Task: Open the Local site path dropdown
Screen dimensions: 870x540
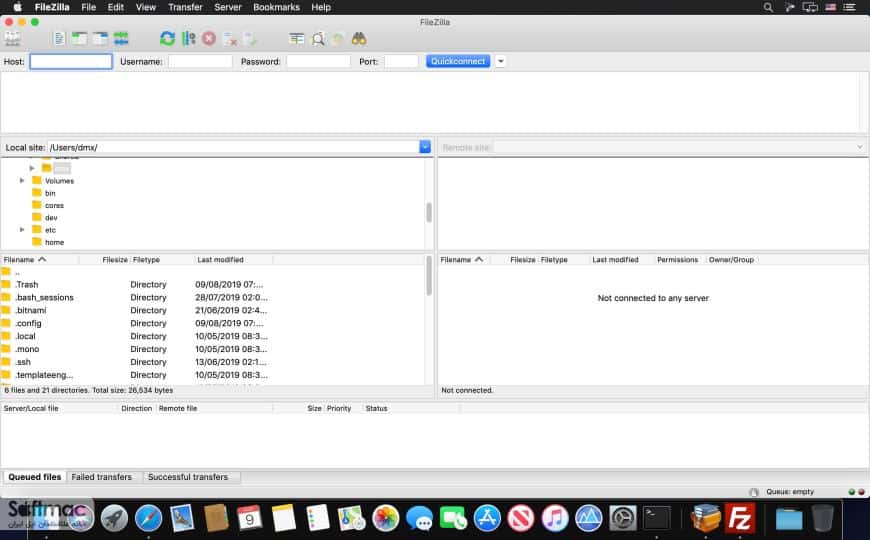Action: click(425, 147)
